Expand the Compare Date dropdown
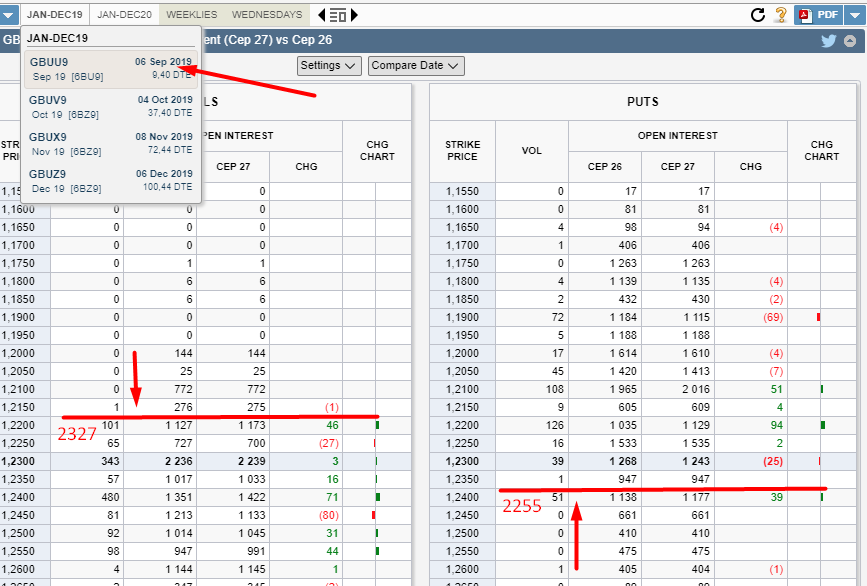 tap(416, 66)
